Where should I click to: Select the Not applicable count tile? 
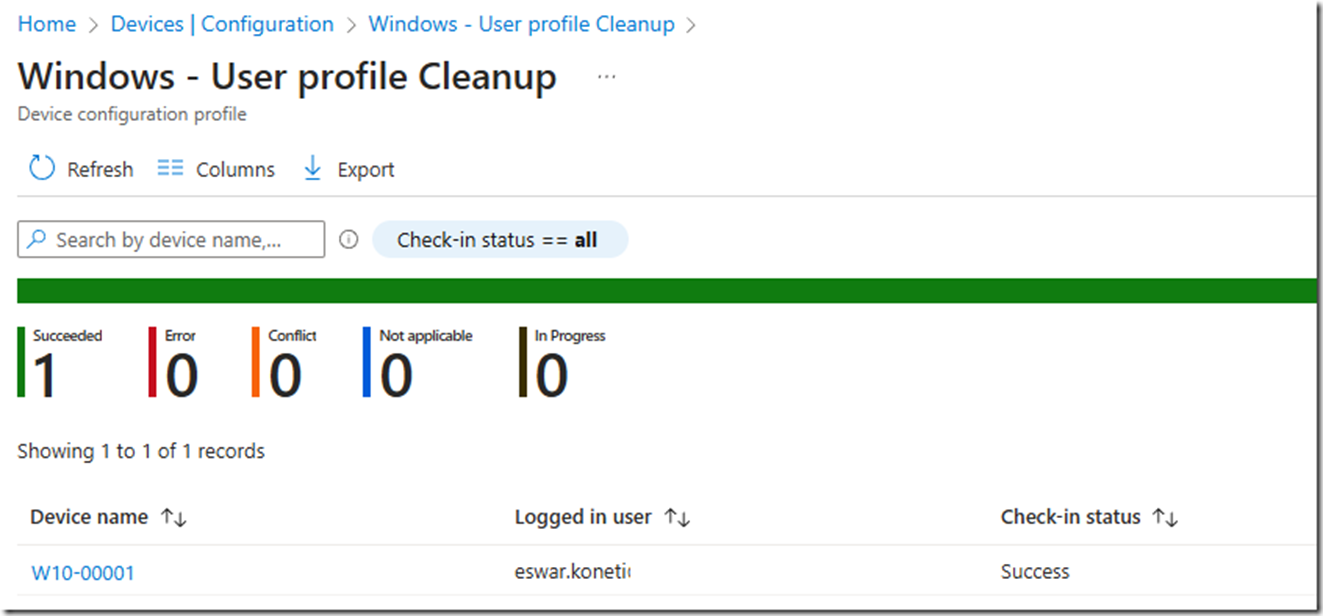coord(418,362)
